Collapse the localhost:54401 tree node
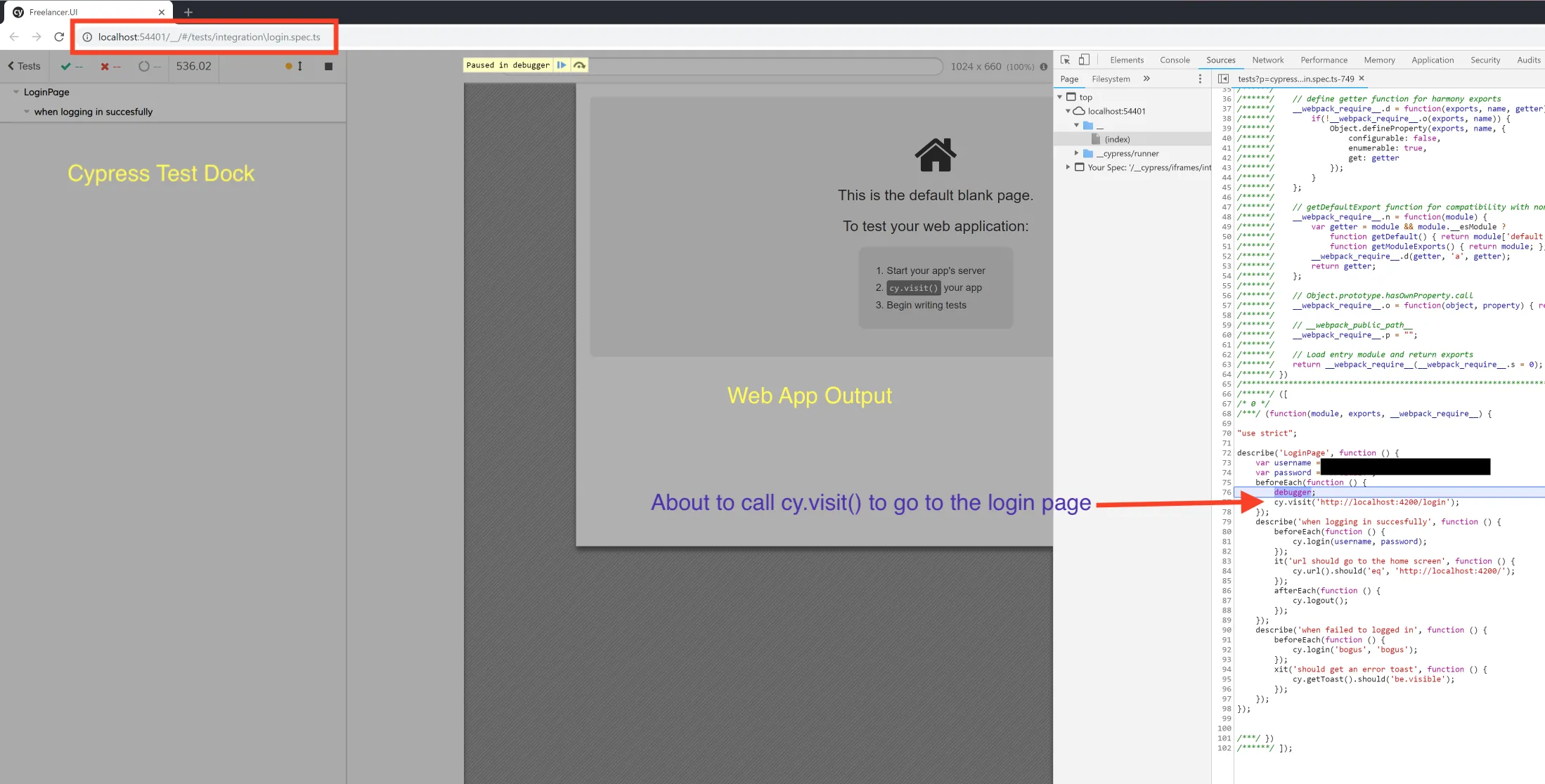The width and height of the screenshot is (1545, 784). (x=1068, y=111)
